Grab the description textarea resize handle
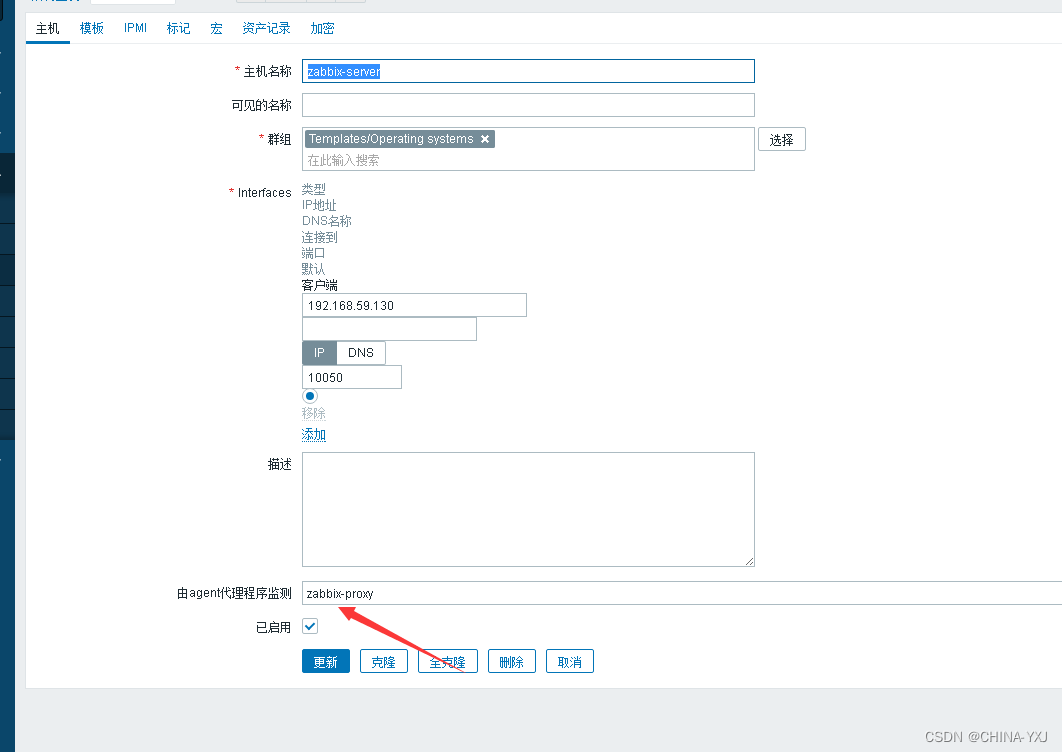This screenshot has height=752, width=1062. (749, 561)
